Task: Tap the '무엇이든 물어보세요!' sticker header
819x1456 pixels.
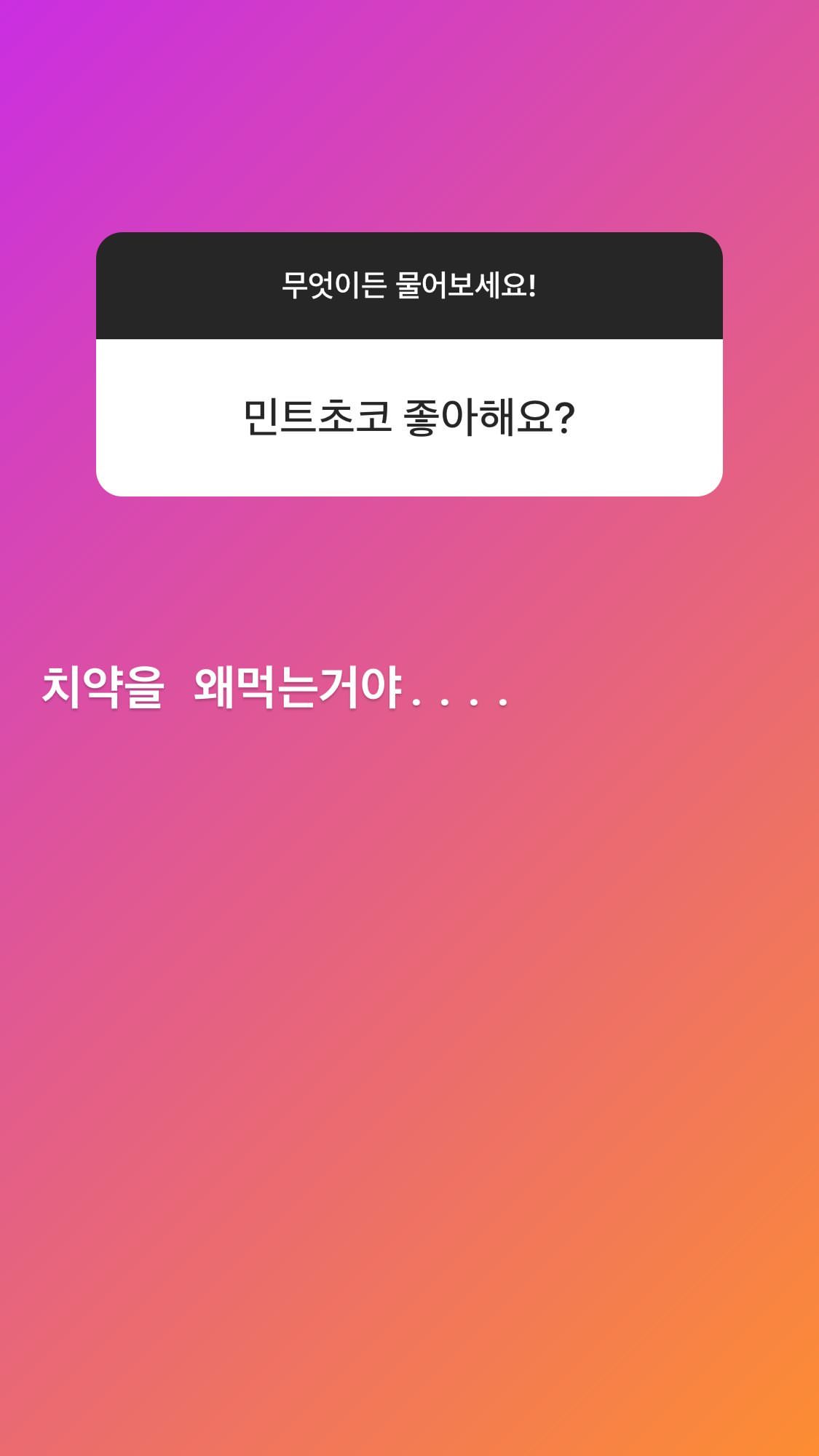Action: point(409,285)
